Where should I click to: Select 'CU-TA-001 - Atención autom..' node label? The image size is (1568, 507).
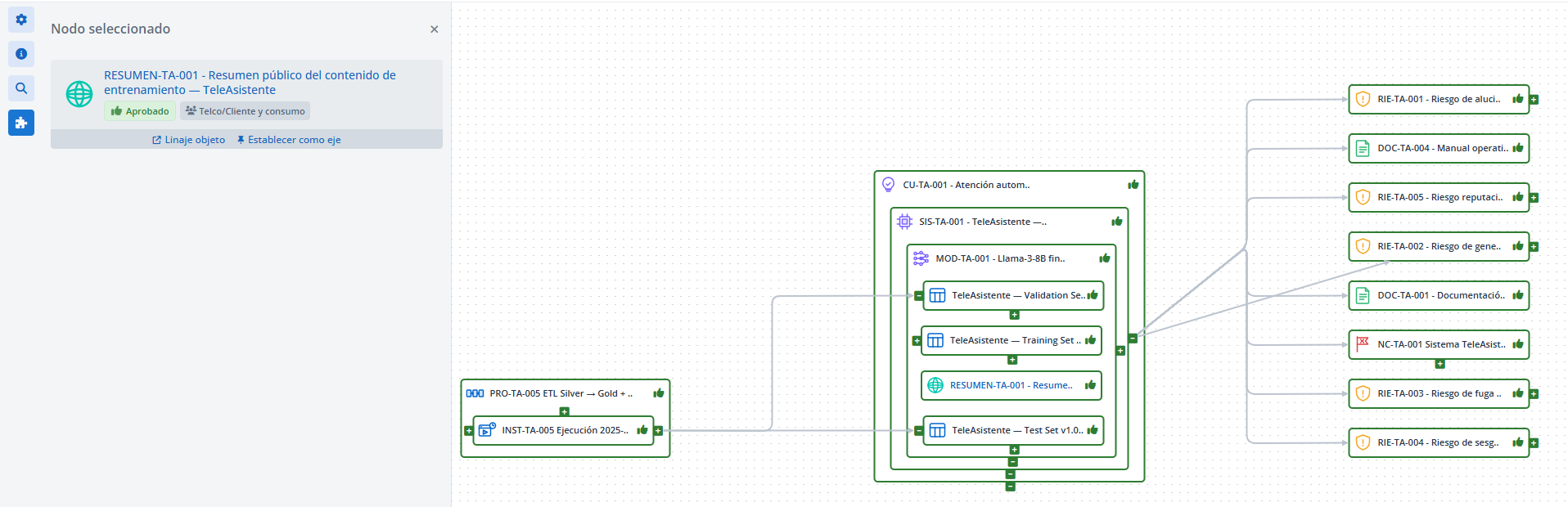[x=966, y=185]
